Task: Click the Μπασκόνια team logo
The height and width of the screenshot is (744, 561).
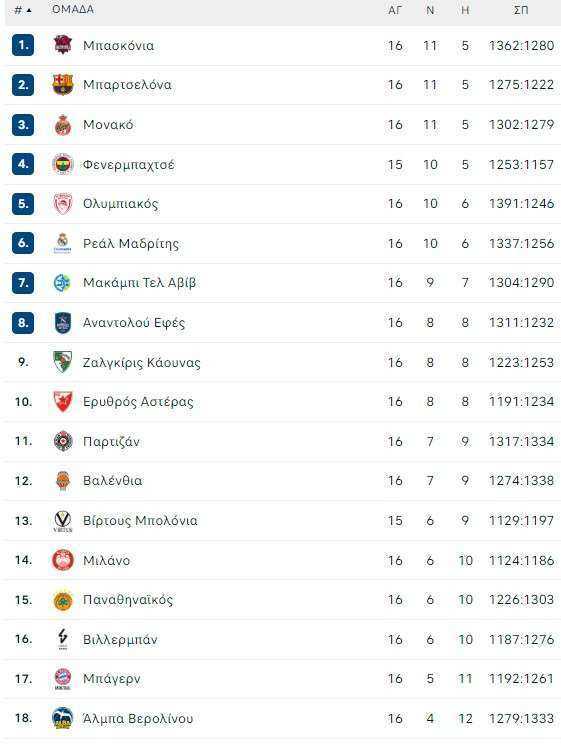Action: [63, 45]
